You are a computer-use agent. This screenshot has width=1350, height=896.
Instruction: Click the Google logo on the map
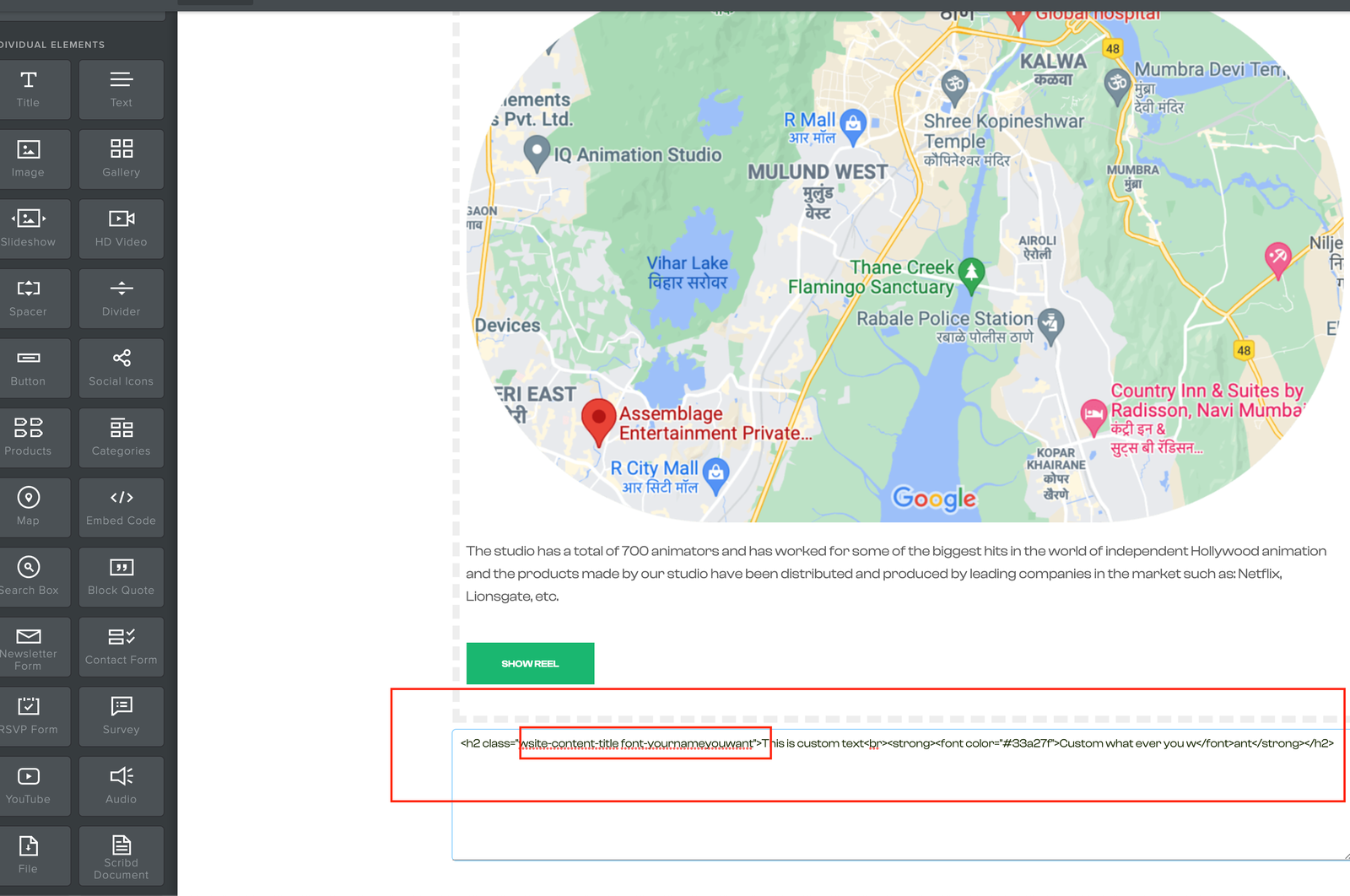pos(934,499)
